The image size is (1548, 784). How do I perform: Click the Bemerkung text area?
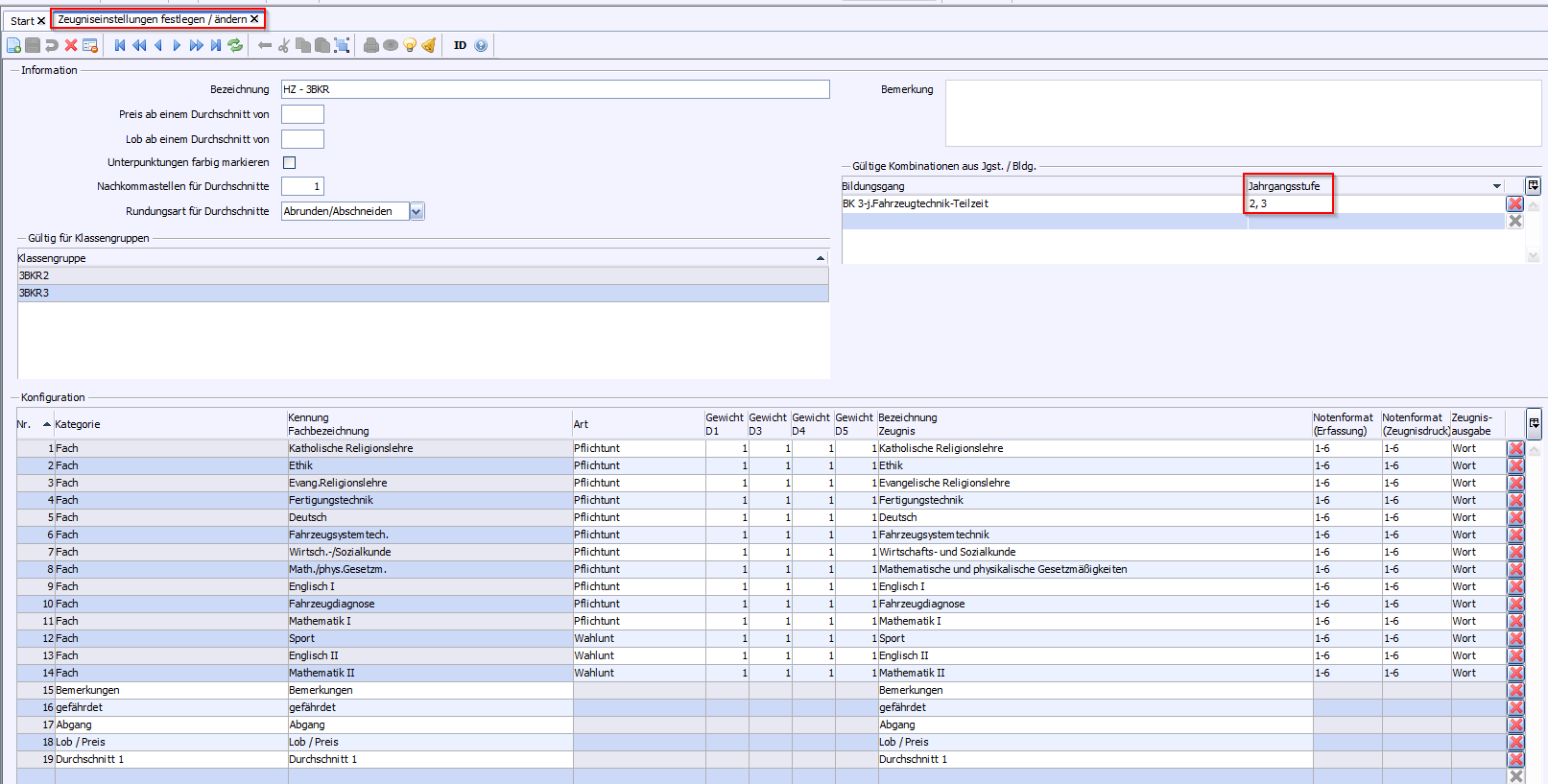(1242, 112)
